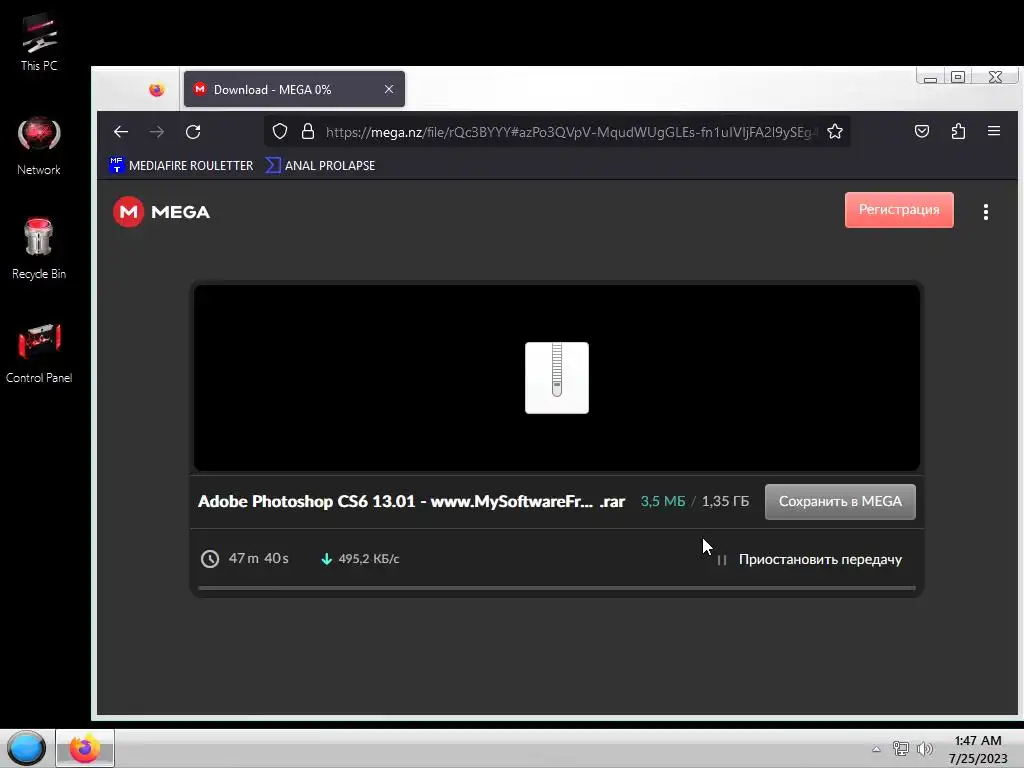This screenshot has height=768, width=1024.
Task: Click the Firefox taskbar button
Action: (x=85, y=748)
